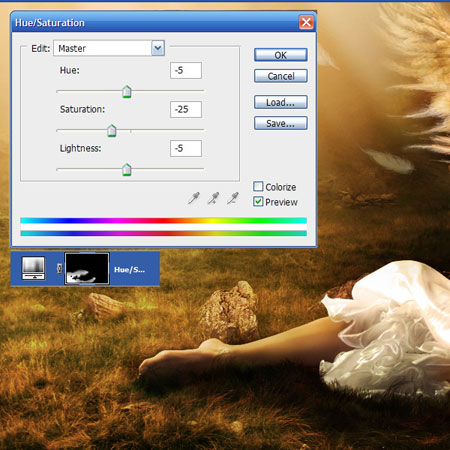Screen dimensions: 450x450
Task: Click the Hue value field
Action: (186, 70)
